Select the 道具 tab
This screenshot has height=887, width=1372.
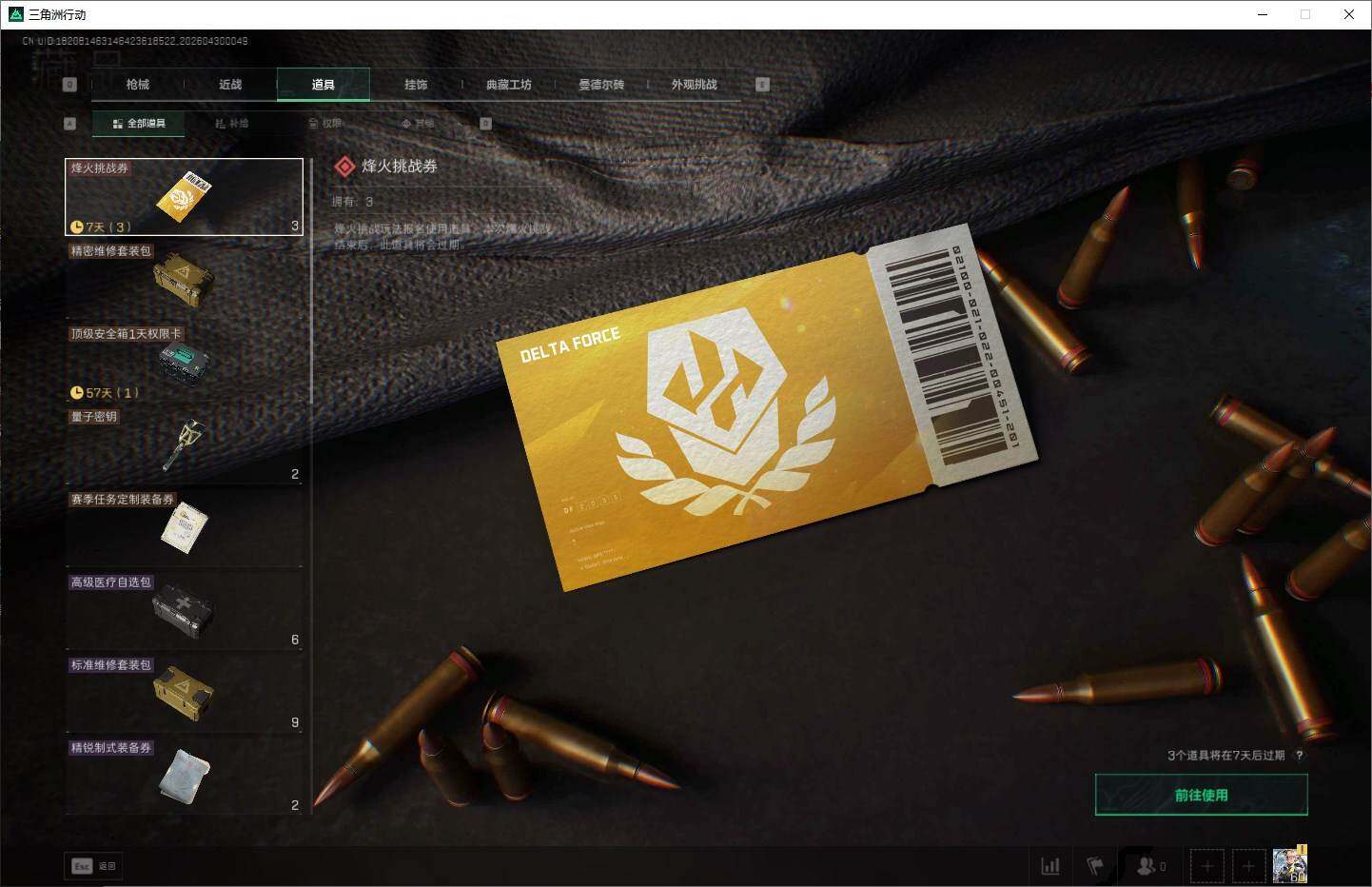tap(323, 85)
